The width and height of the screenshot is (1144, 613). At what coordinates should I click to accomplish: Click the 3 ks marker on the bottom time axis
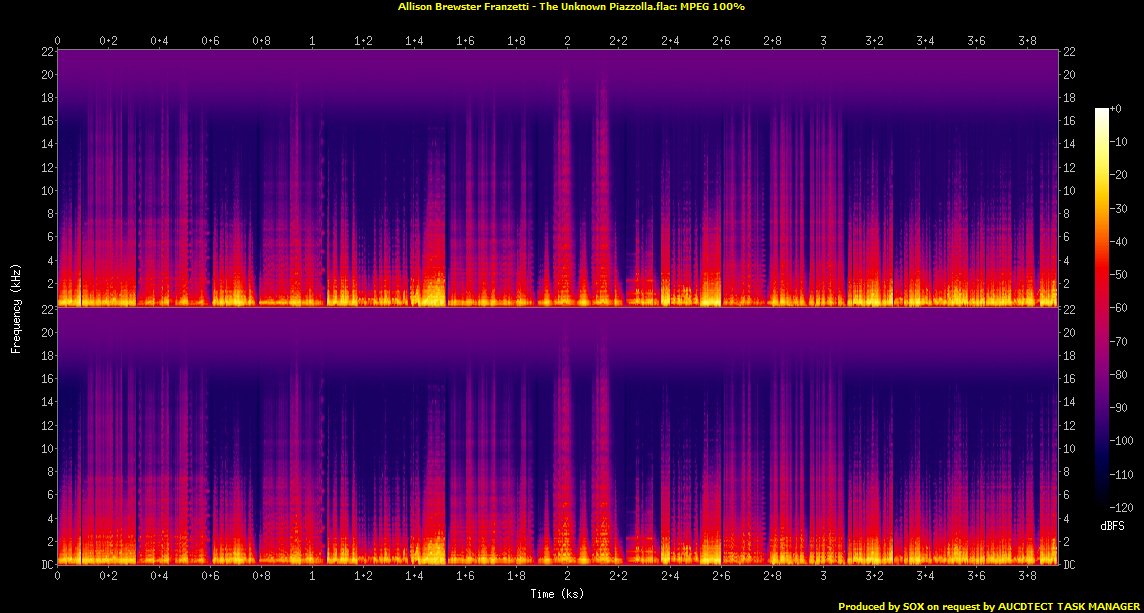pyautogui.click(x=823, y=577)
